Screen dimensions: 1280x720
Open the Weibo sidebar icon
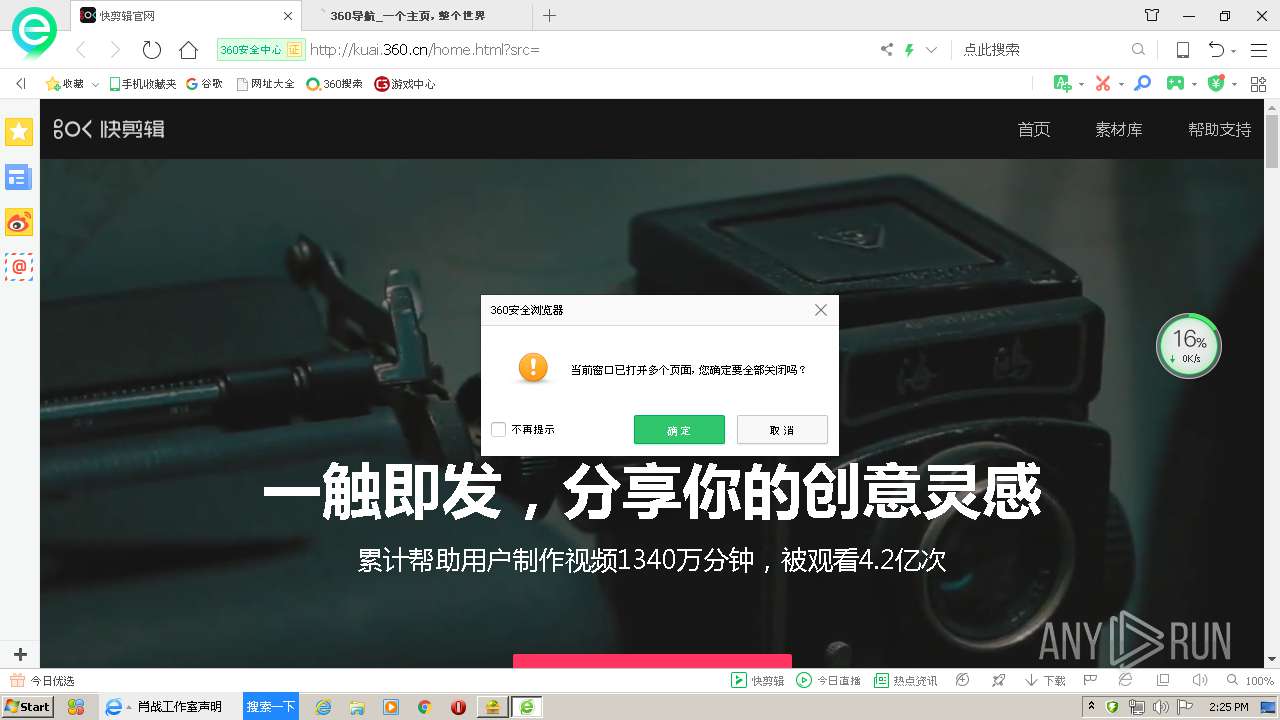coord(19,222)
